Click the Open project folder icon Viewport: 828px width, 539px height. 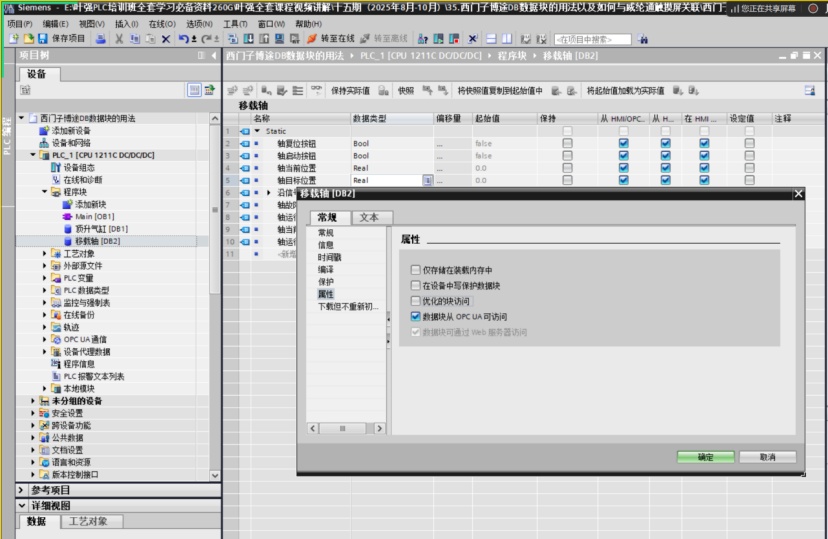coord(29,39)
